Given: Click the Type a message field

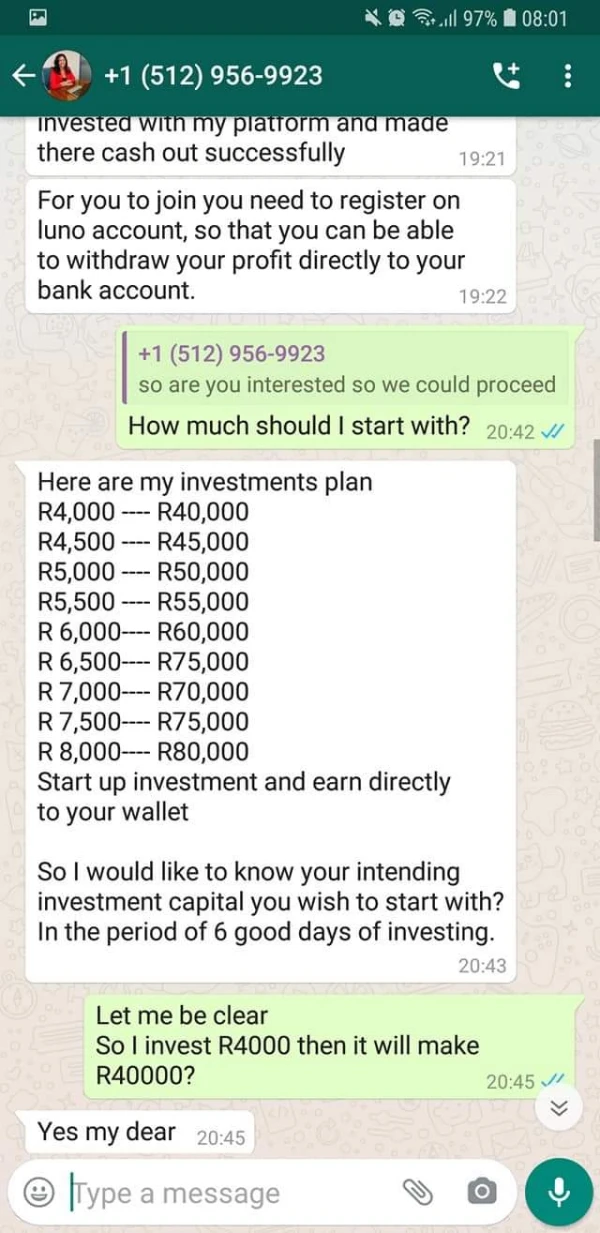Looking at the screenshot, I should (230, 1193).
